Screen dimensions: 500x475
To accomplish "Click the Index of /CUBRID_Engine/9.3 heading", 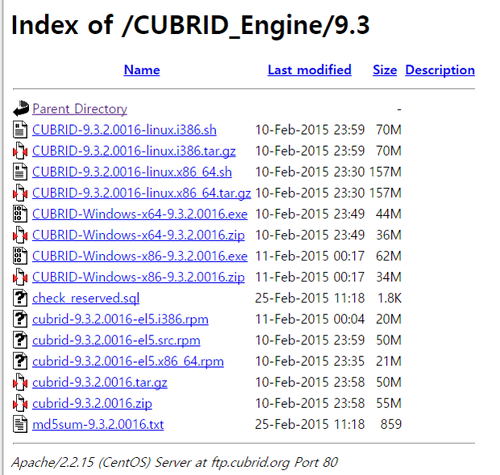I will [190, 25].
